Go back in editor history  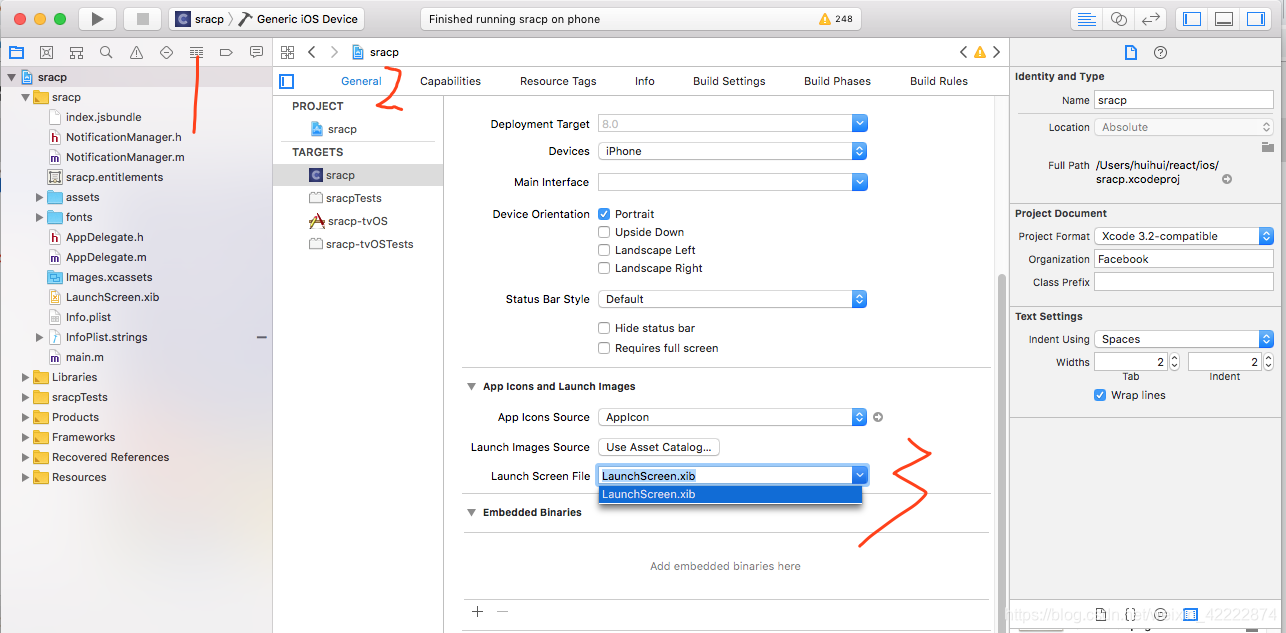pyautogui.click(x=312, y=52)
